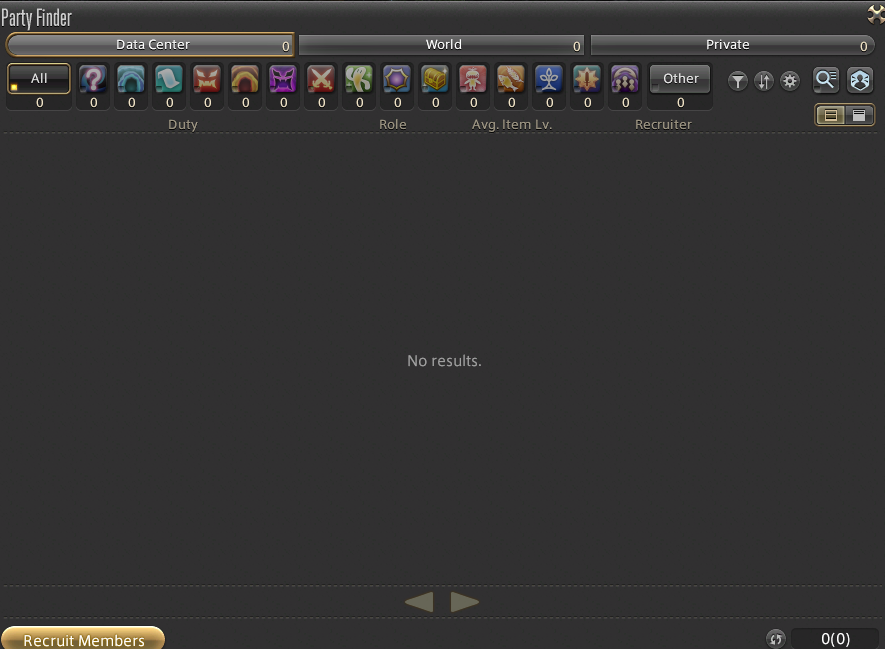Screen dimensions: 885x649
Task: Open the gear settings icon
Action: point(790,81)
